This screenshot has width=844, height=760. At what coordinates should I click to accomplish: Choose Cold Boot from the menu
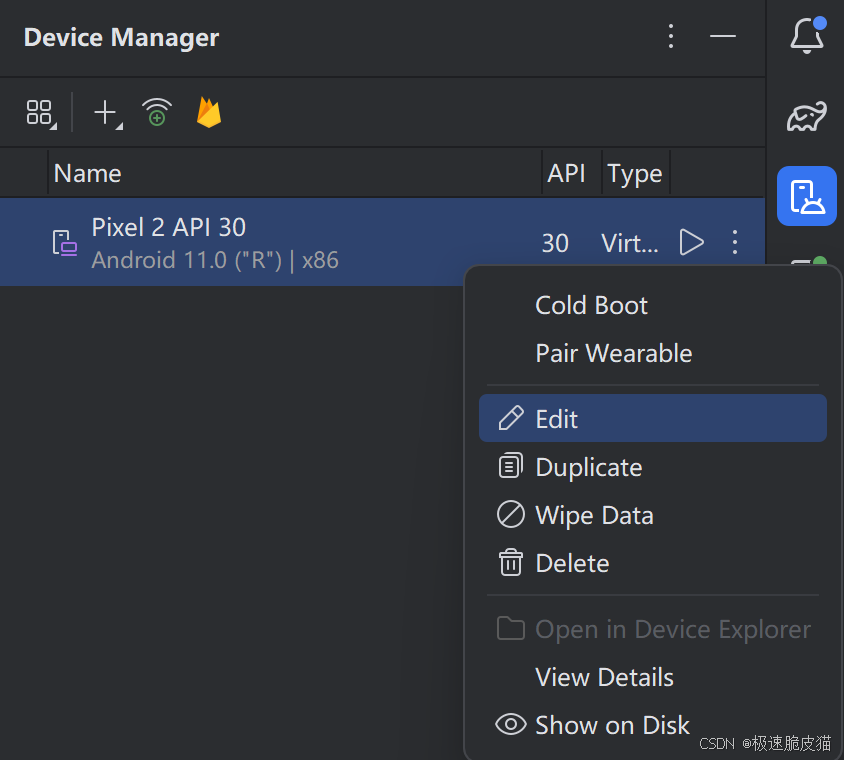coord(652,305)
